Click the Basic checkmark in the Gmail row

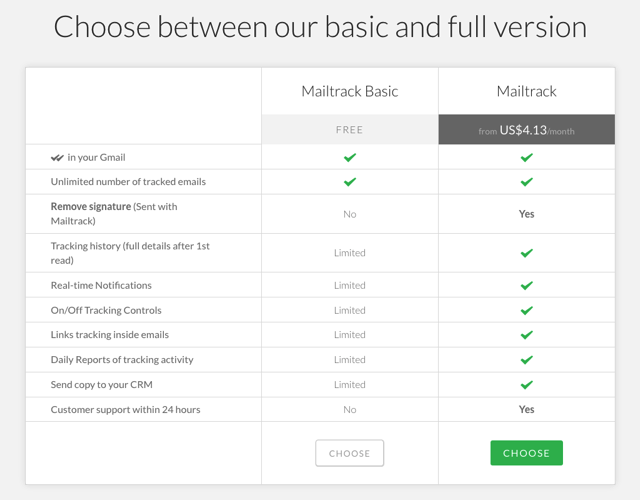350,157
